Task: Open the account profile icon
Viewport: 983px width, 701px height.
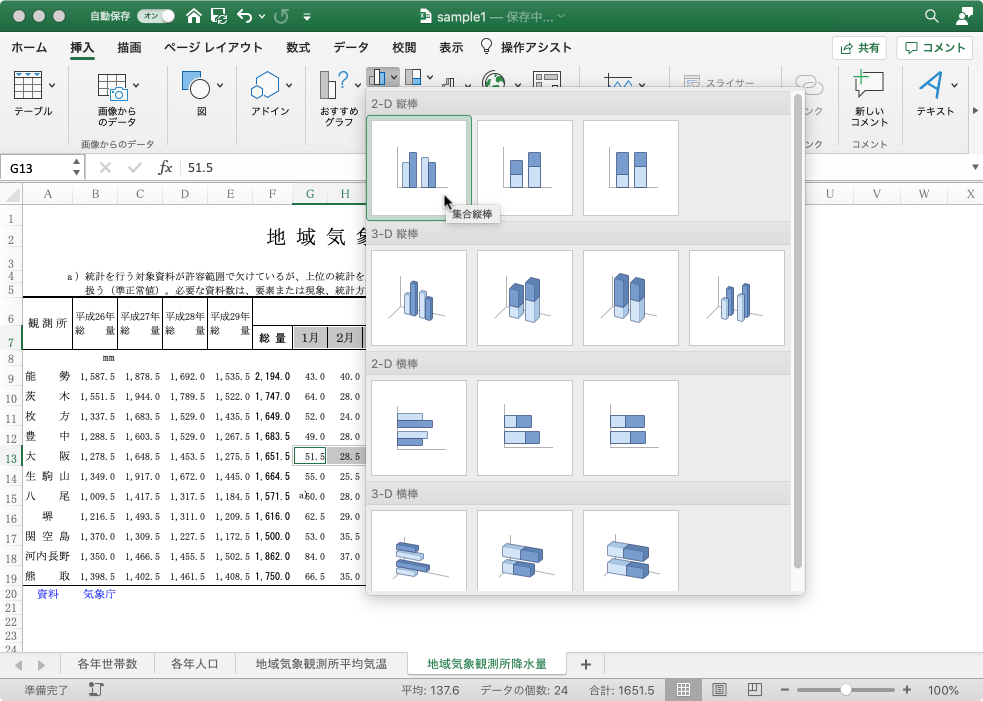Action: [964, 16]
